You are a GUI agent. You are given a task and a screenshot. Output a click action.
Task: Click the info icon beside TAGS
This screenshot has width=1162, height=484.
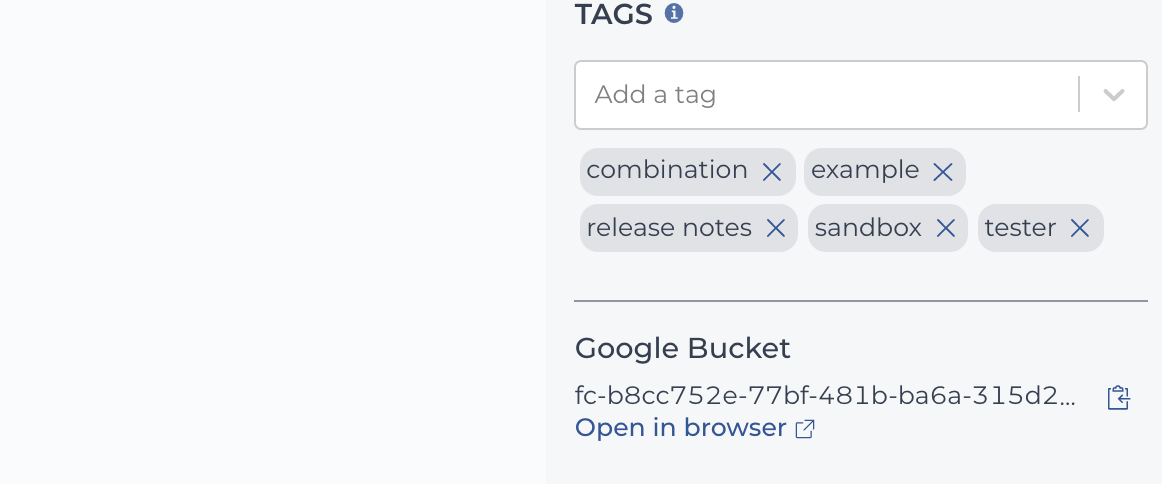674,13
